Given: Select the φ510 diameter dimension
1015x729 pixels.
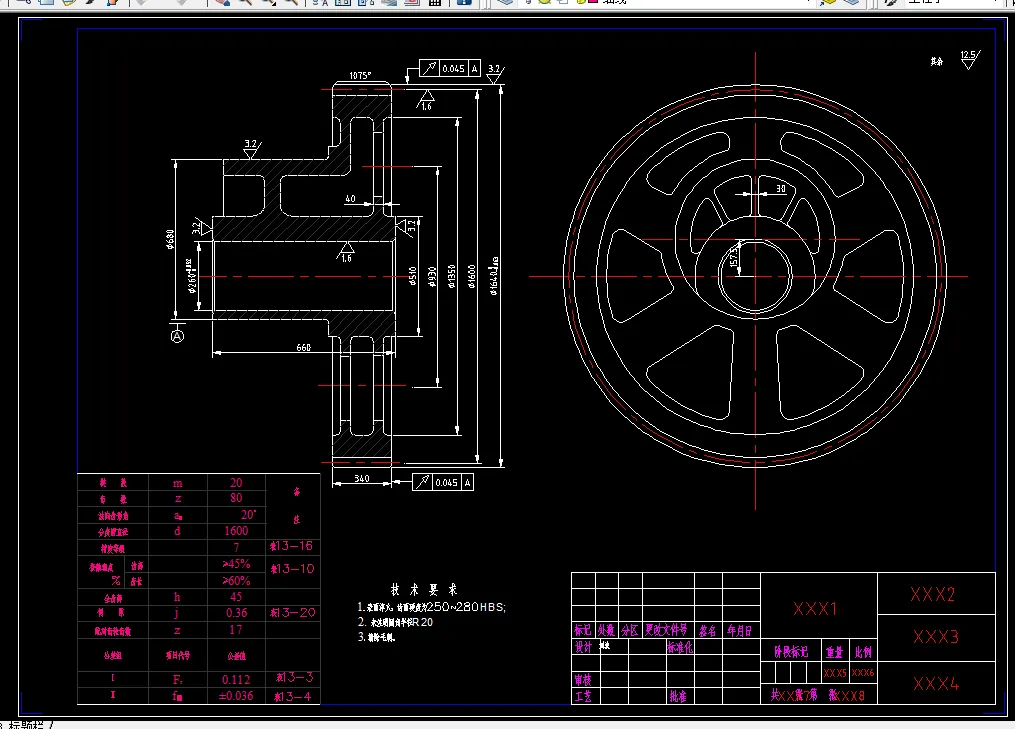Looking at the screenshot, I should [412, 276].
